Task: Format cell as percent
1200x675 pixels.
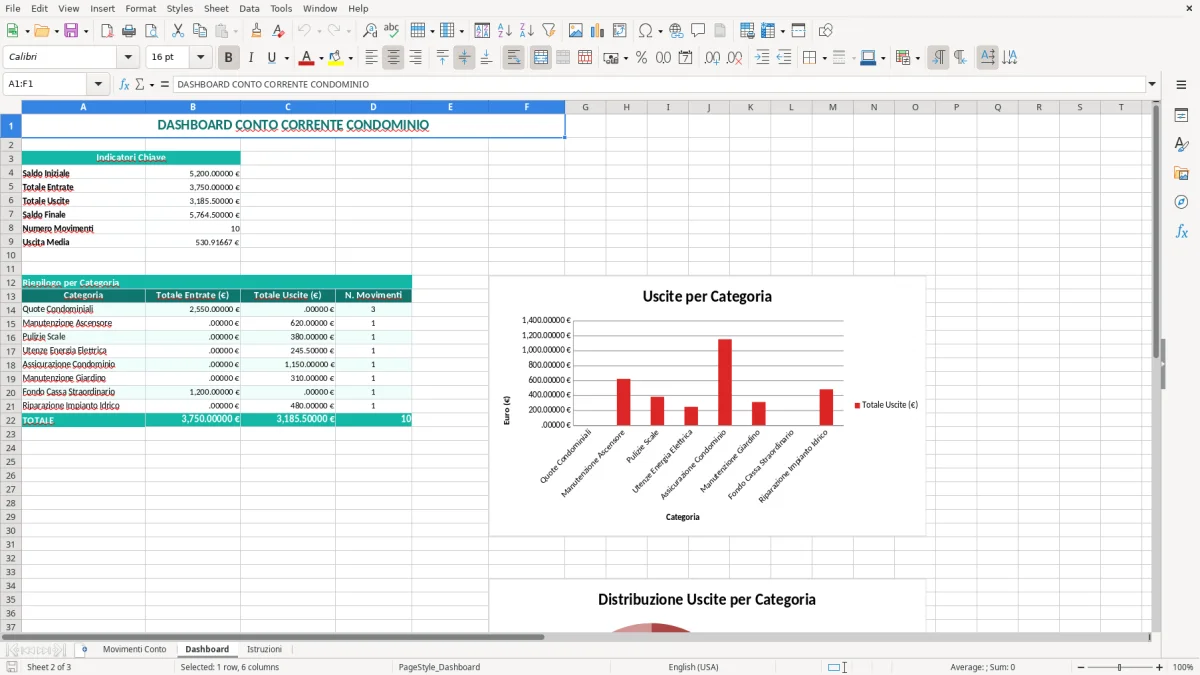Action: (x=641, y=58)
